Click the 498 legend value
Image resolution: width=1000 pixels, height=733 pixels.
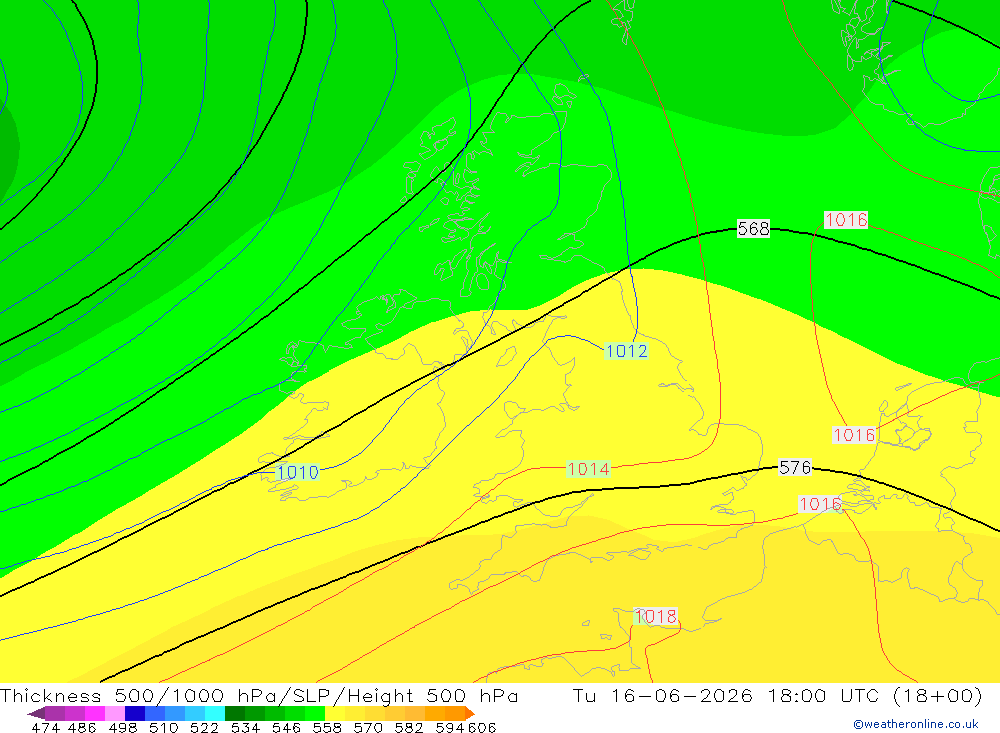(123, 727)
